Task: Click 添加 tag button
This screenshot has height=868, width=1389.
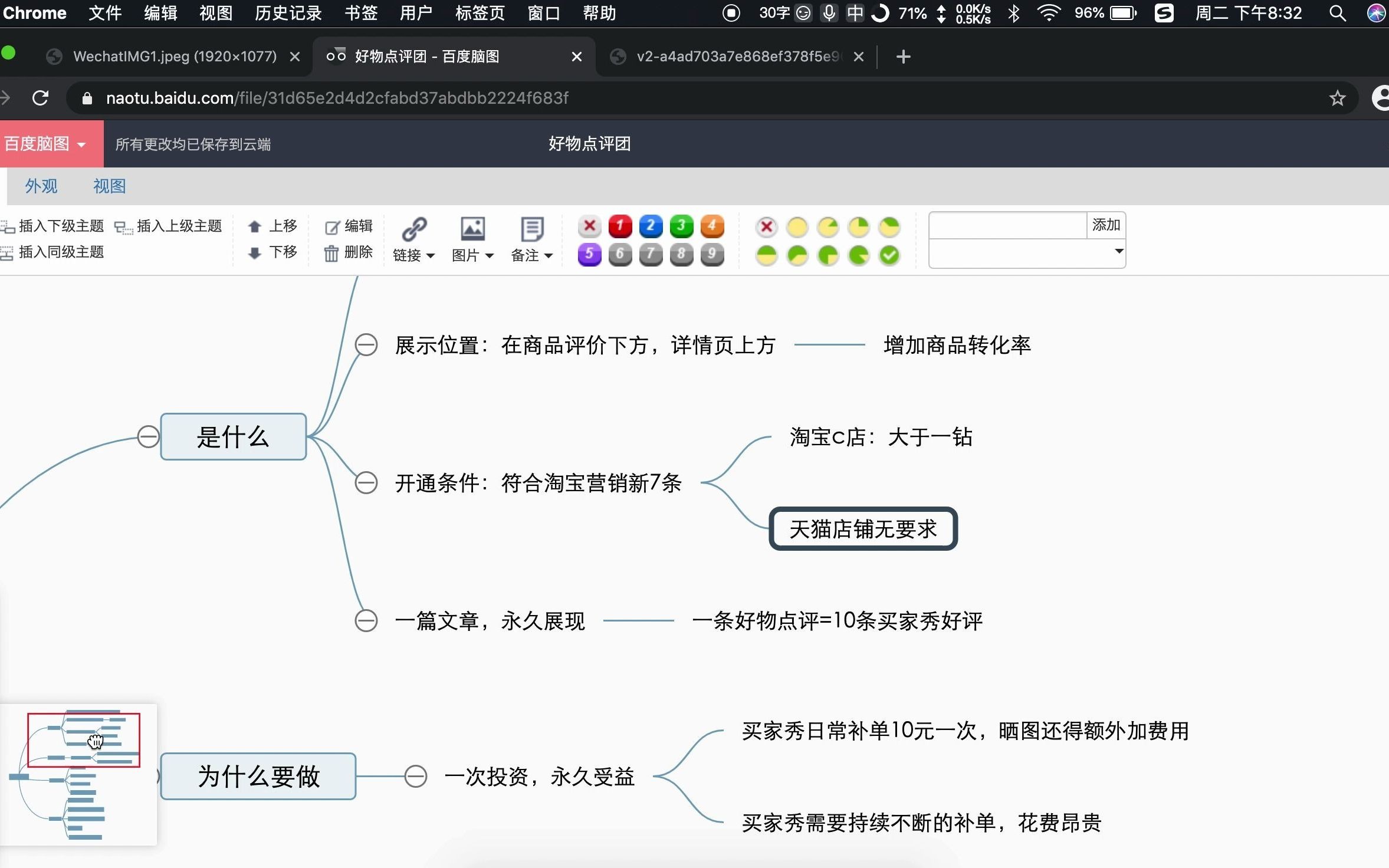Action: coord(1106,225)
